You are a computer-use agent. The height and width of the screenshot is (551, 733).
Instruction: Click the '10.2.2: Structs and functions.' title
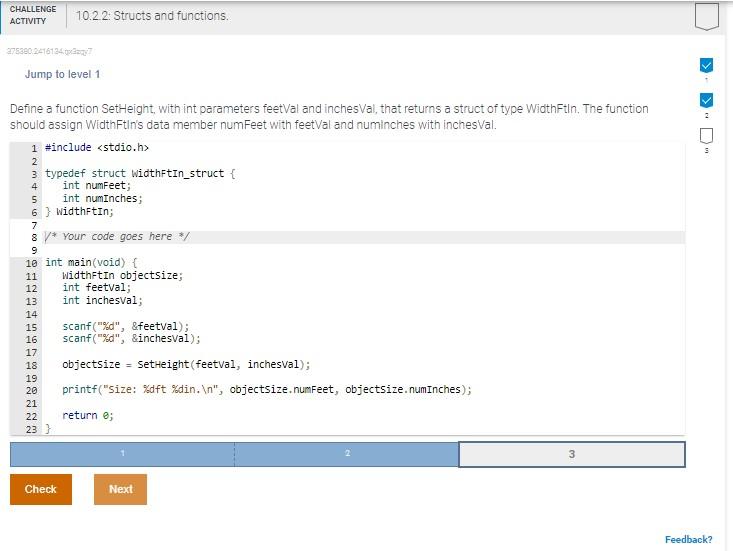(x=152, y=16)
